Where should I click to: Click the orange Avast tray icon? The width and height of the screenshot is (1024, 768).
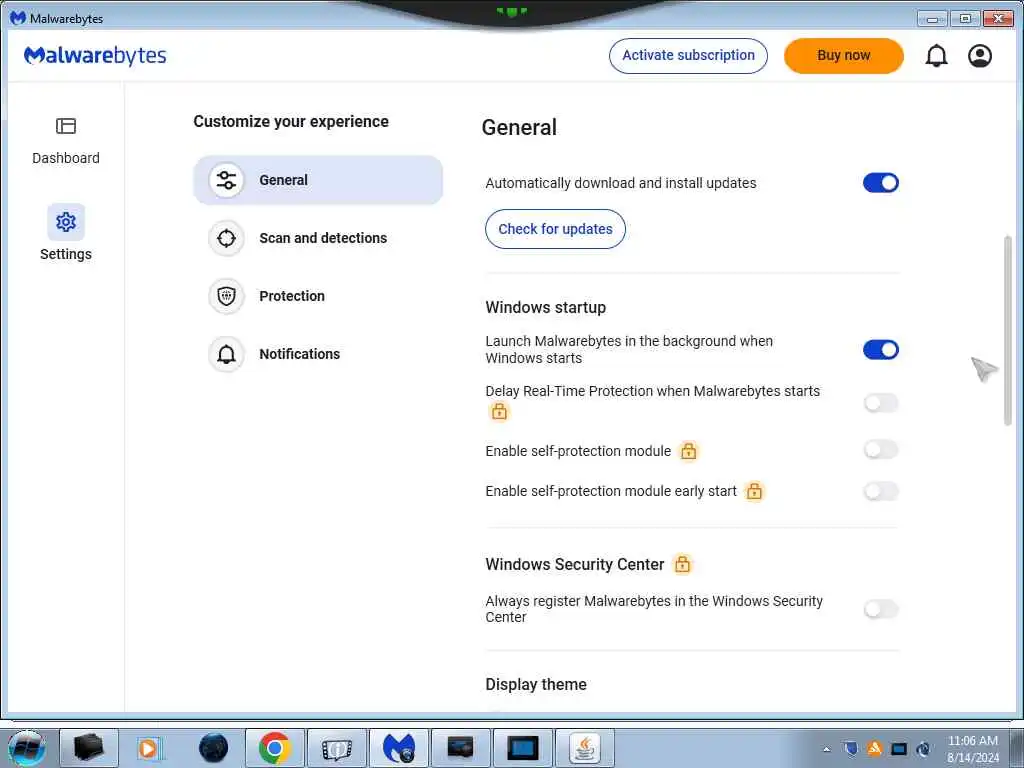(x=874, y=748)
